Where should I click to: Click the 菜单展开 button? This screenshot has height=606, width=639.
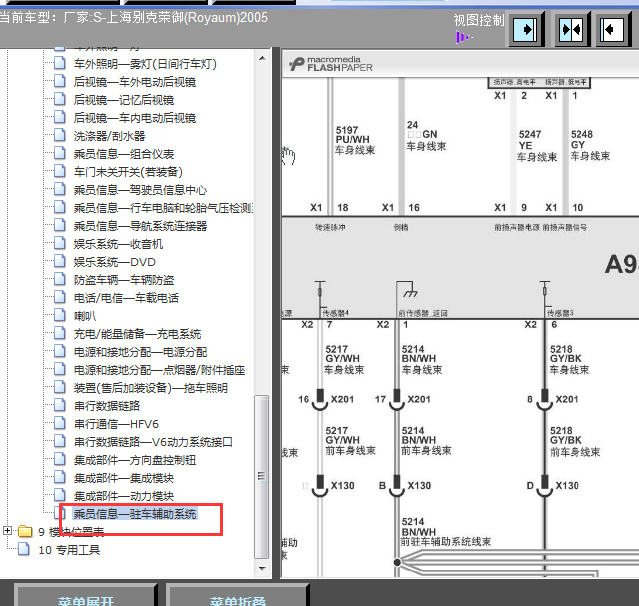pos(86,596)
